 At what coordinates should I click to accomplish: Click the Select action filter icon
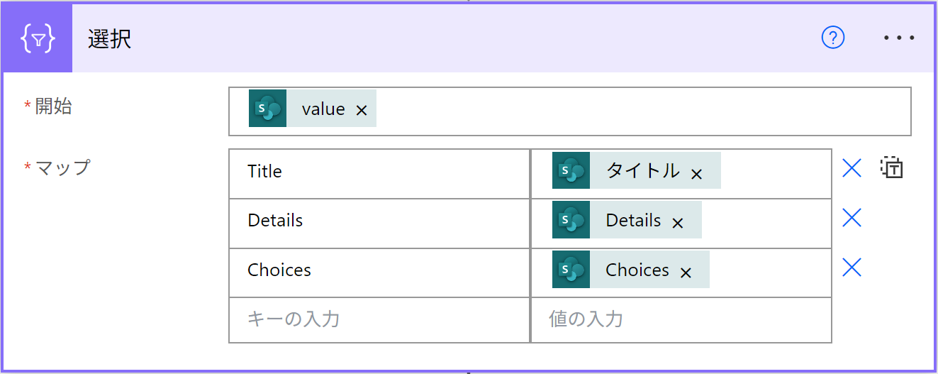[x=38, y=39]
